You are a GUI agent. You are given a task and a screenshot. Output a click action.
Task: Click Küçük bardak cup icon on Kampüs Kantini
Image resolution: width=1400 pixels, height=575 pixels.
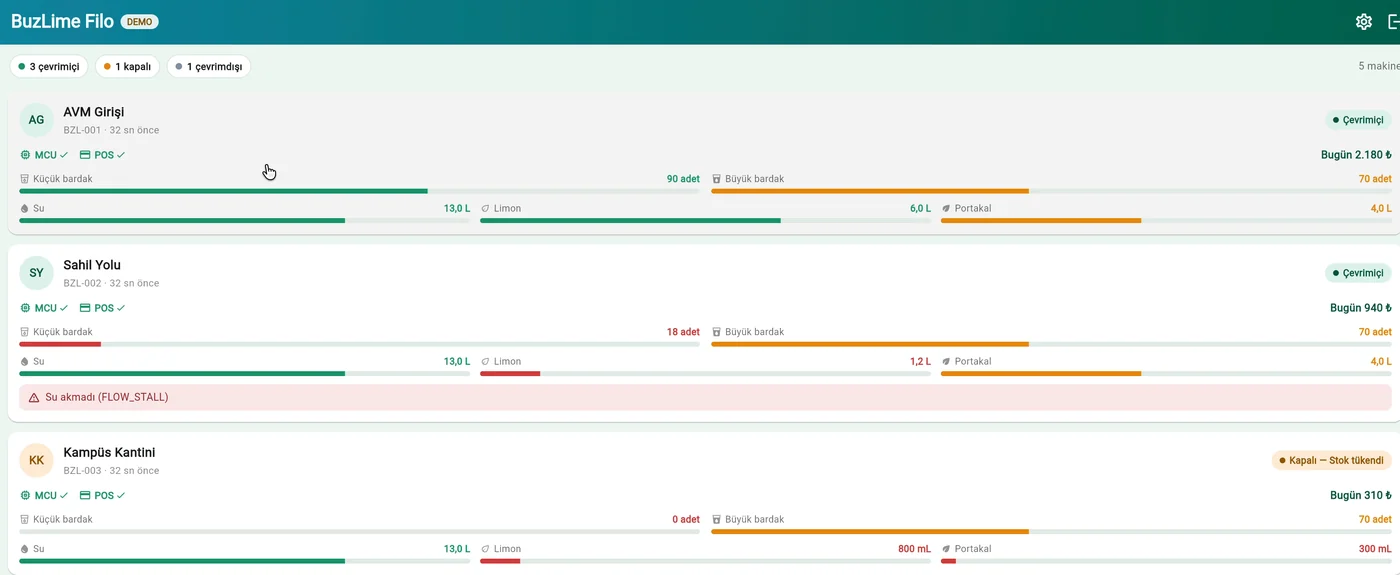25,519
